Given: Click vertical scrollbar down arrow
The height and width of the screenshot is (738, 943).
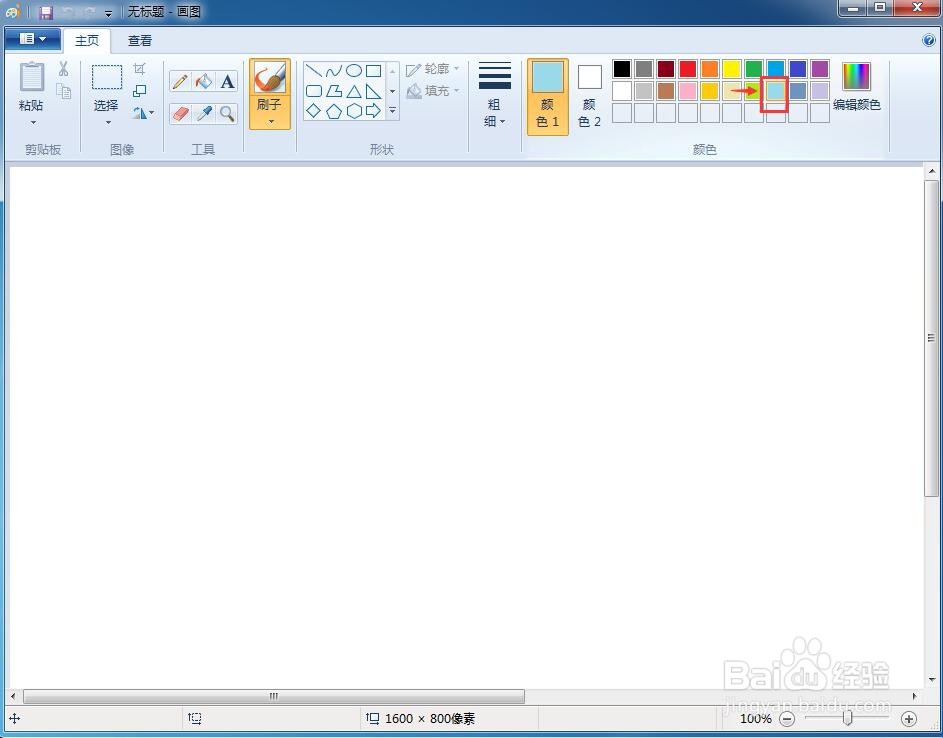Looking at the screenshot, I should (x=932, y=680).
